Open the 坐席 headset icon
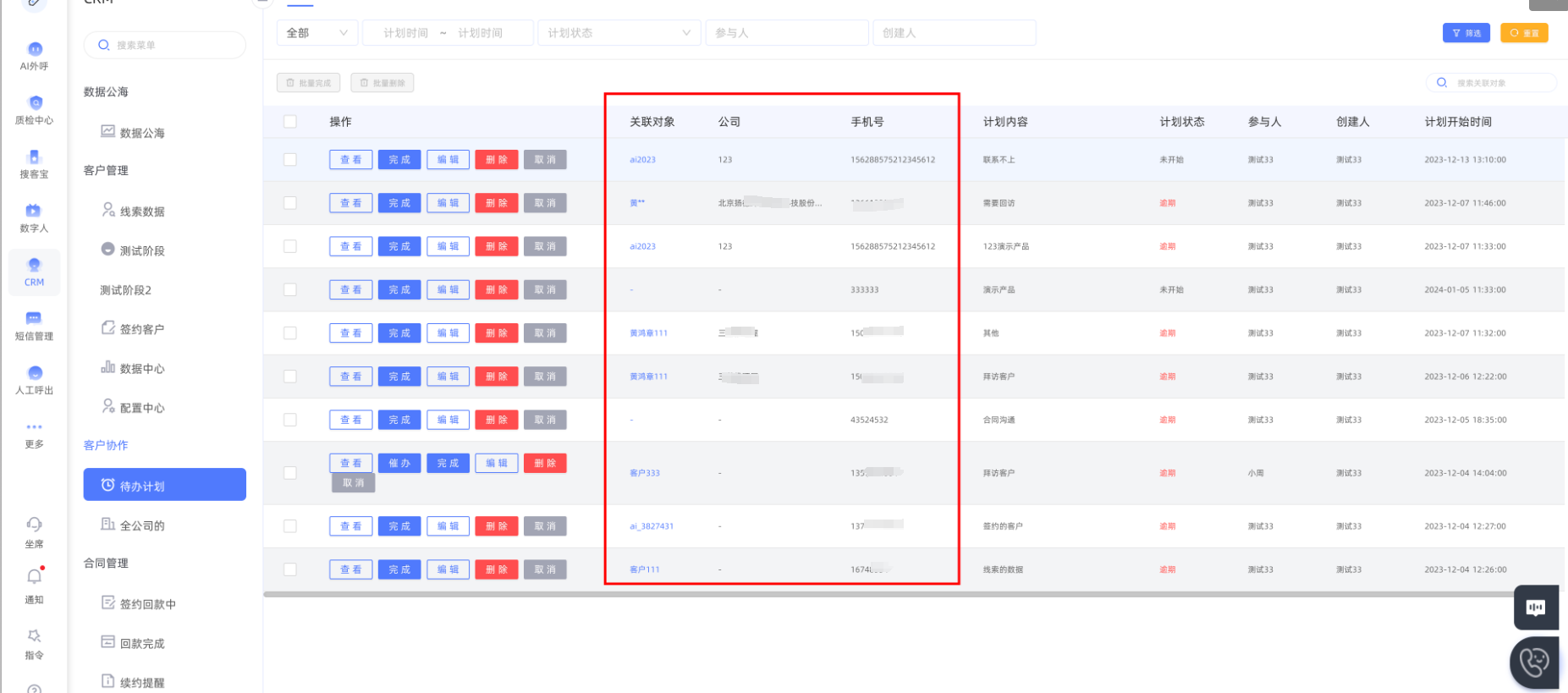This screenshot has width=1568, height=693. tap(34, 525)
